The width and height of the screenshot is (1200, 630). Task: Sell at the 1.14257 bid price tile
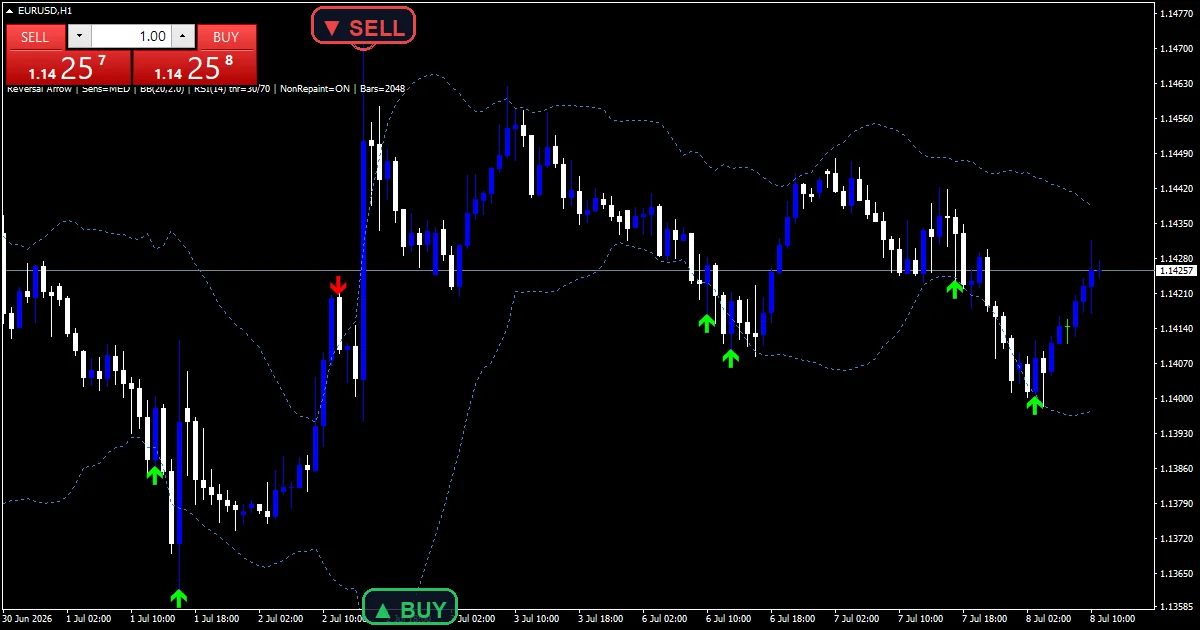(x=68, y=69)
